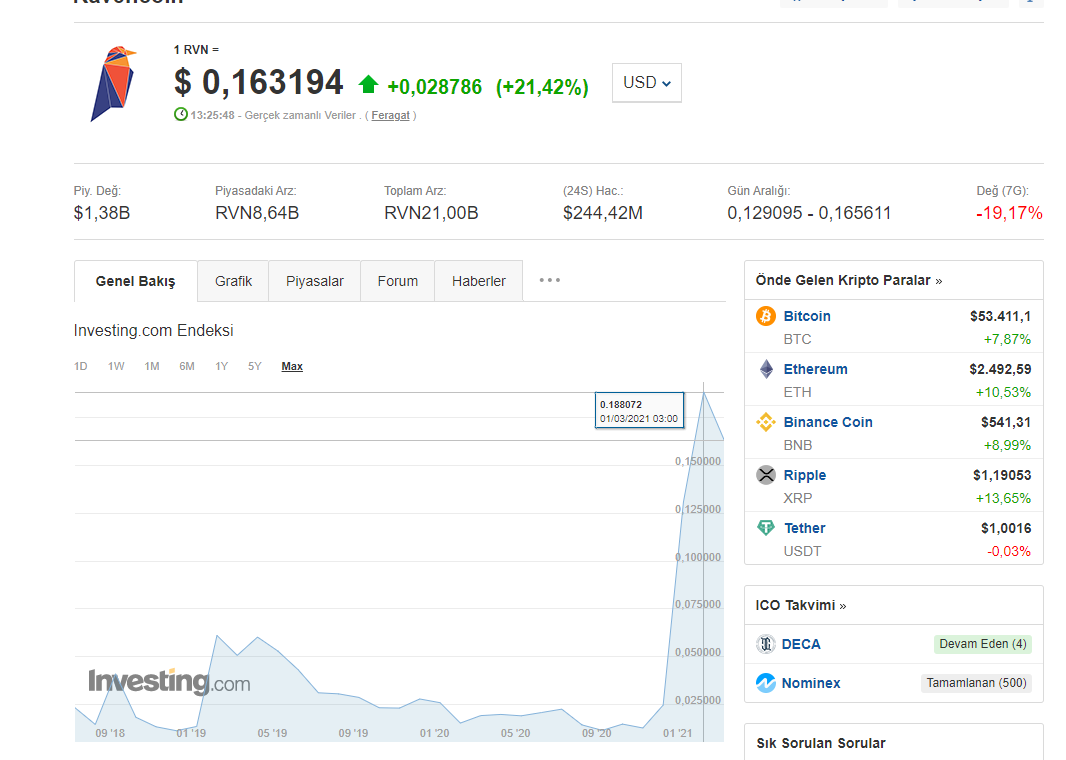Open the Haberler tab
The height and width of the screenshot is (760, 1066).
[479, 281]
